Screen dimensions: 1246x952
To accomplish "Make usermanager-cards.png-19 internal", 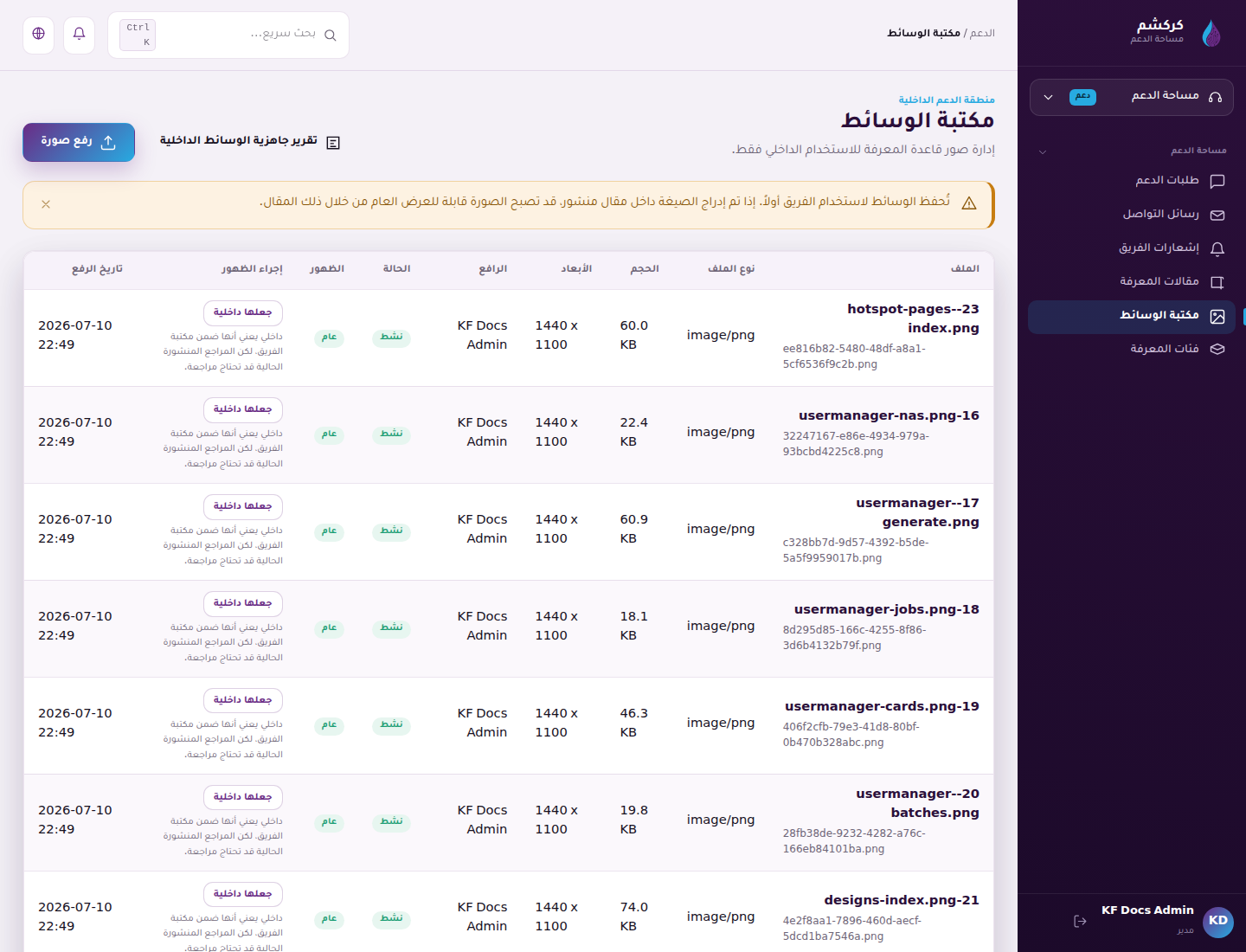I will [x=243, y=700].
